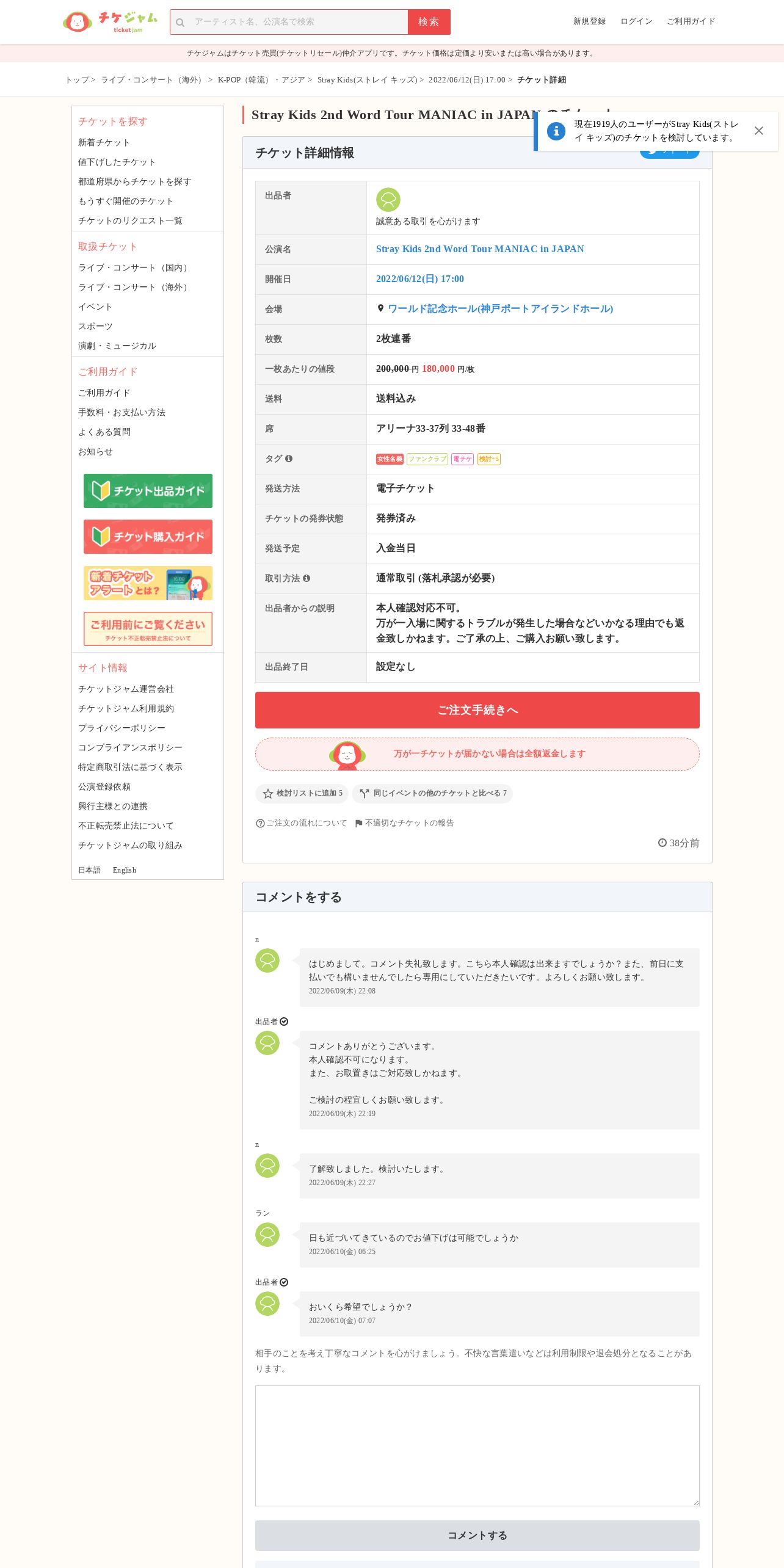Screen dimensions: 784x1568
Task: Open もうすぐ開催のチケット
Action: pyautogui.click(x=126, y=201)
